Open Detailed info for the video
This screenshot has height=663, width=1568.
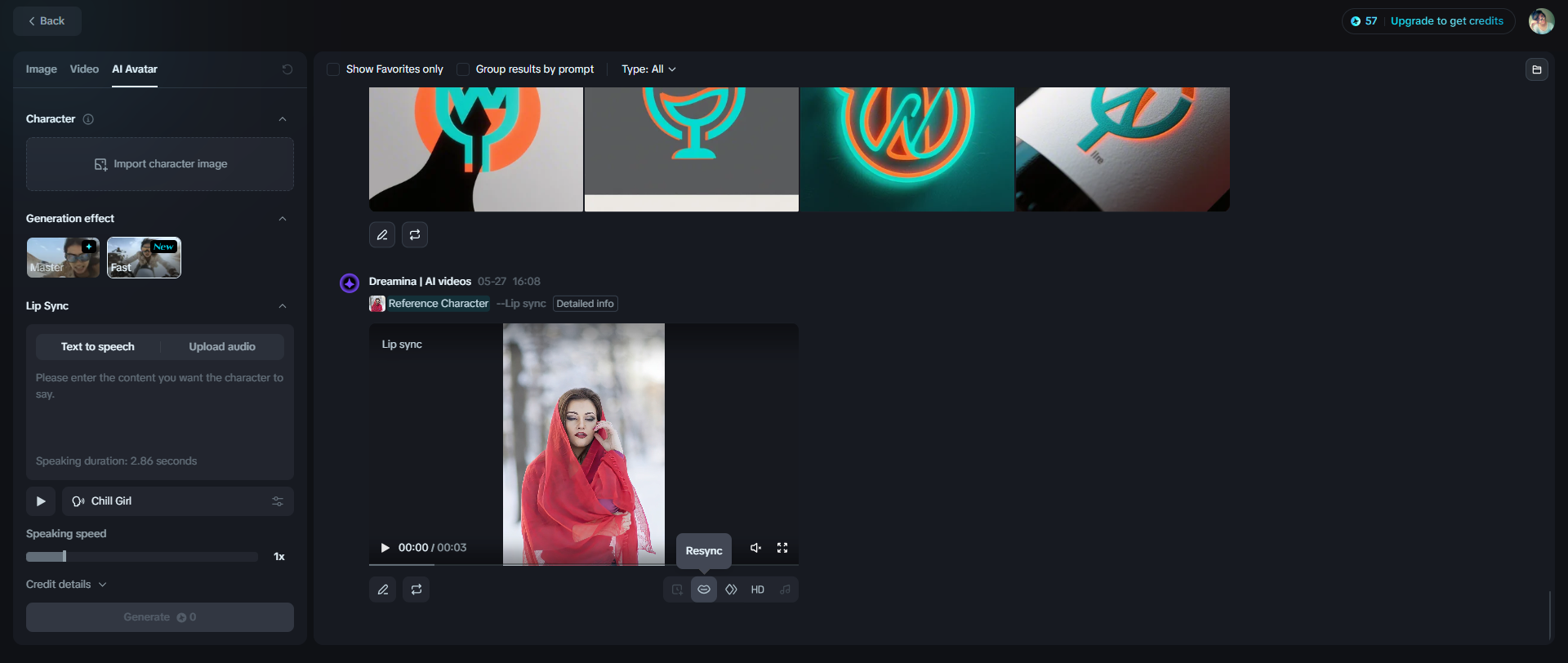coord(585,304)
